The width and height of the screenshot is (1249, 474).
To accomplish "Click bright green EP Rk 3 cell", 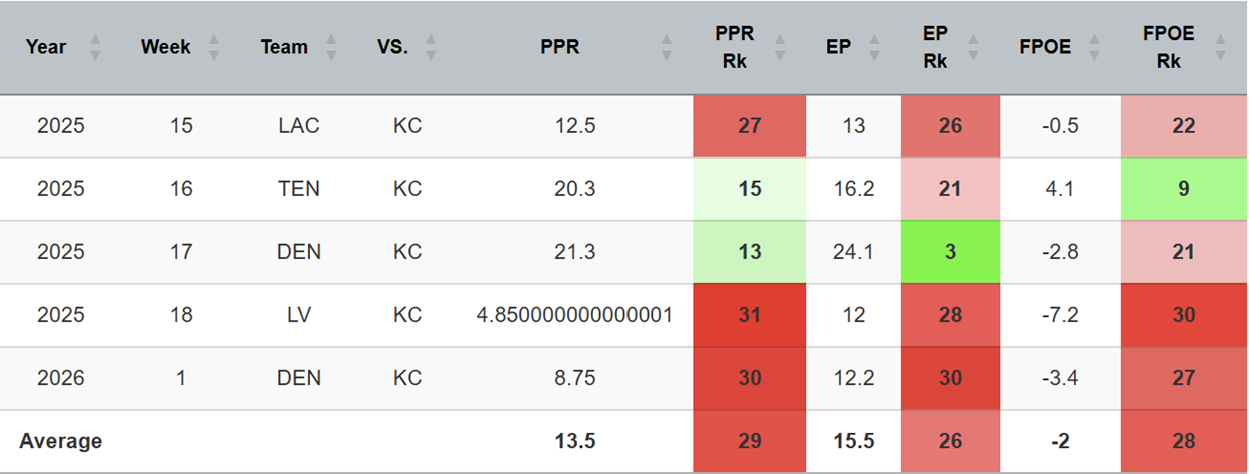I will tap(950, 252).
